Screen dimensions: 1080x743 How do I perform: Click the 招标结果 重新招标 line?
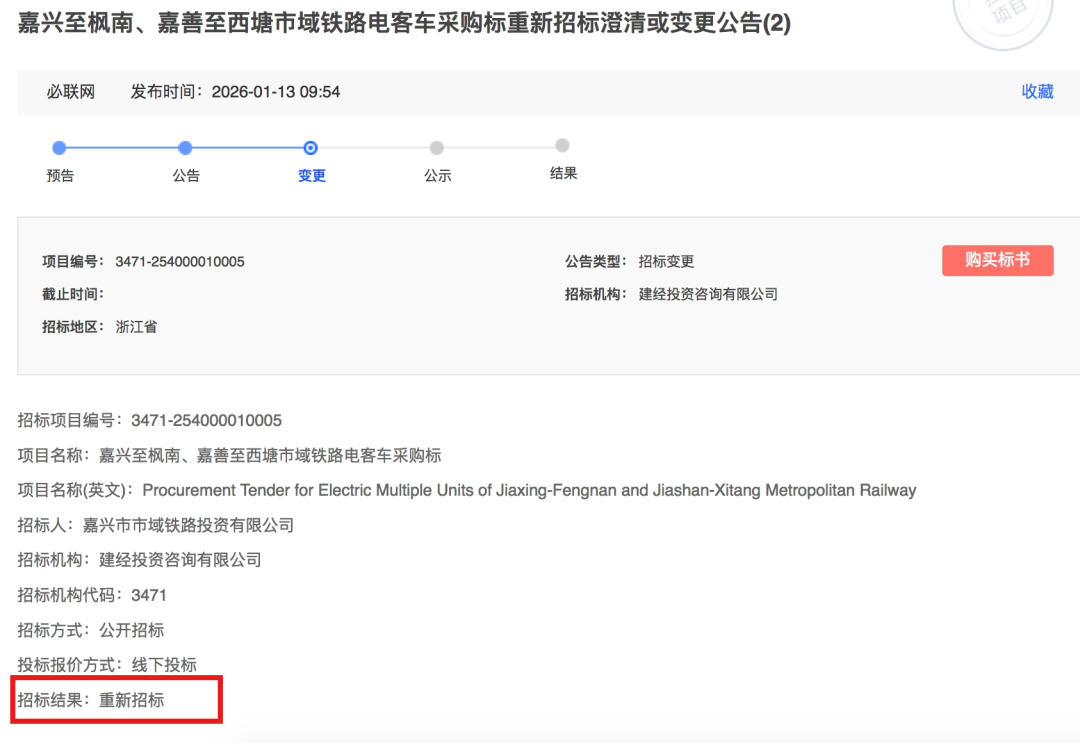(x=91, y=700)
